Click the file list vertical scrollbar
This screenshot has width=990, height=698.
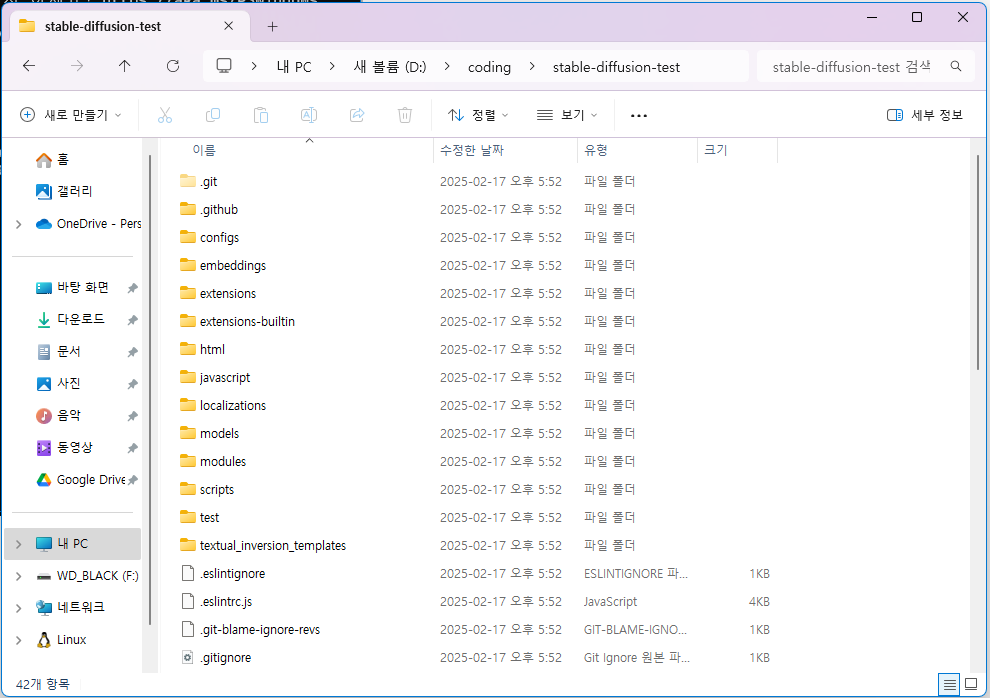978,262
